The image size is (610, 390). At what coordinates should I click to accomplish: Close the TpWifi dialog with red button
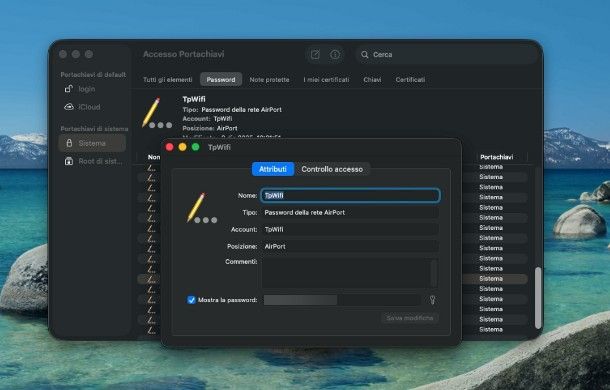[x=170, y=147]
